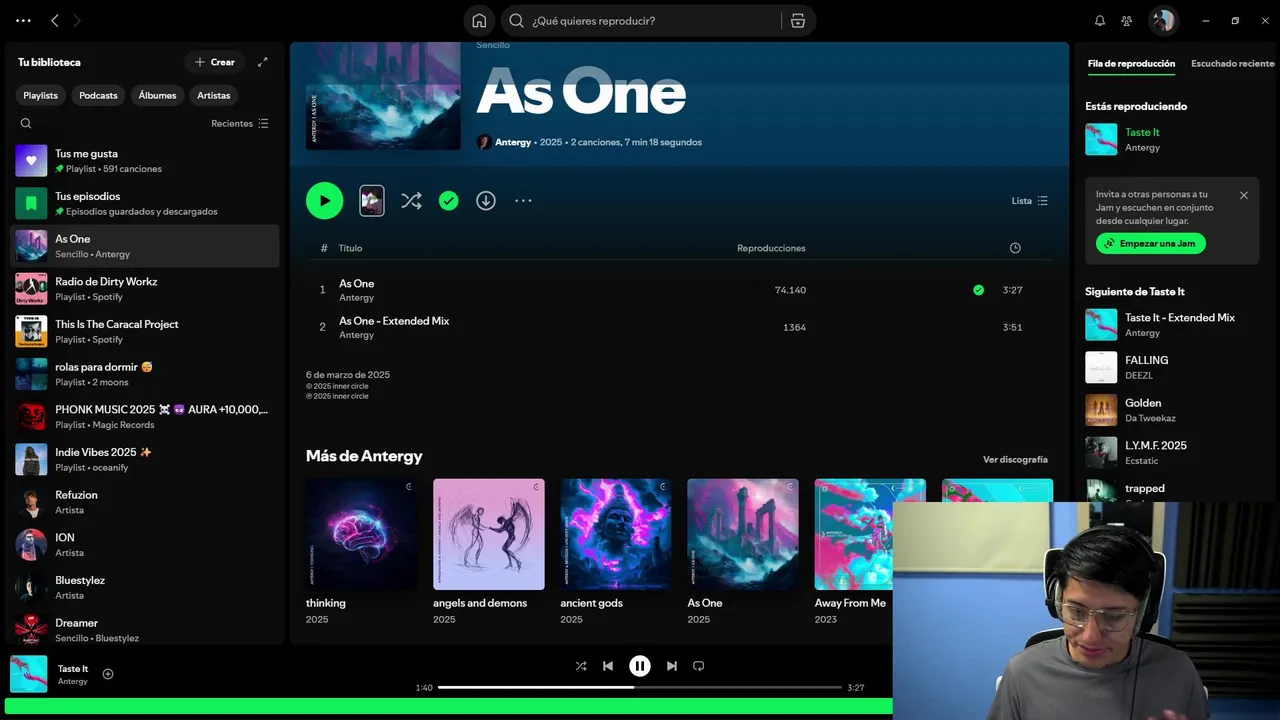The width and height of the screenshot is (1280, 720).
Task: Open PHONK MUSIC 2025 playlist
Action: click(145, 417)
